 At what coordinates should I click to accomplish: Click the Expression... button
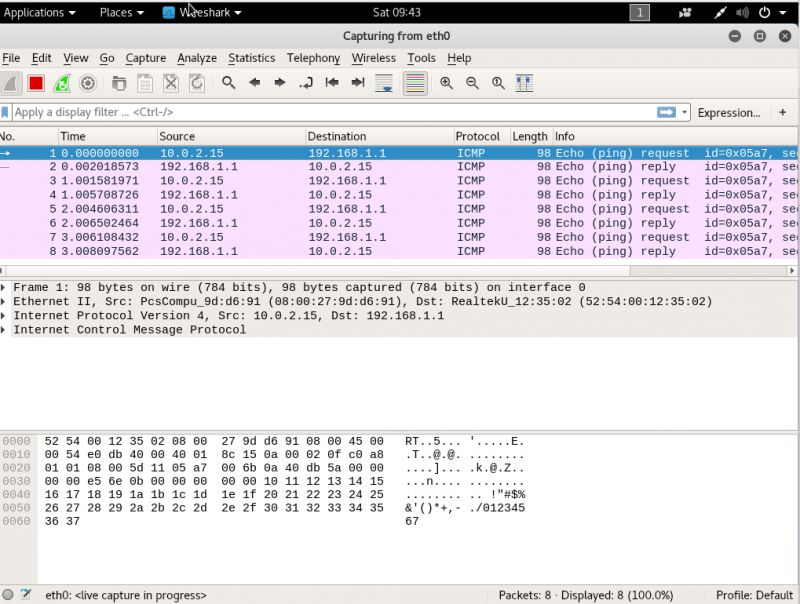tap(728, 113)
